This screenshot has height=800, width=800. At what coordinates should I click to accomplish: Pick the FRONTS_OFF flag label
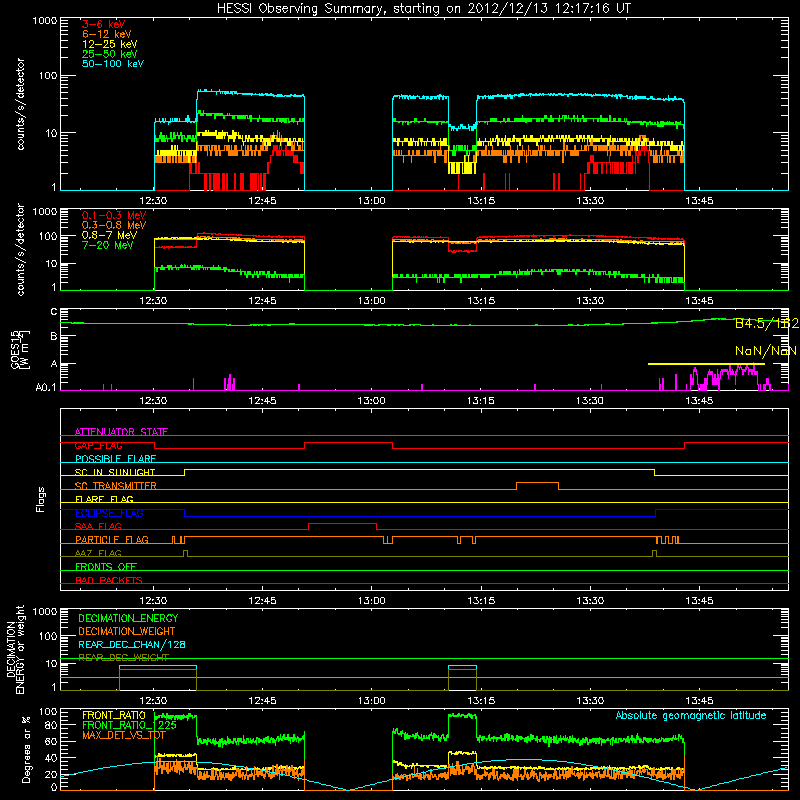106,567
